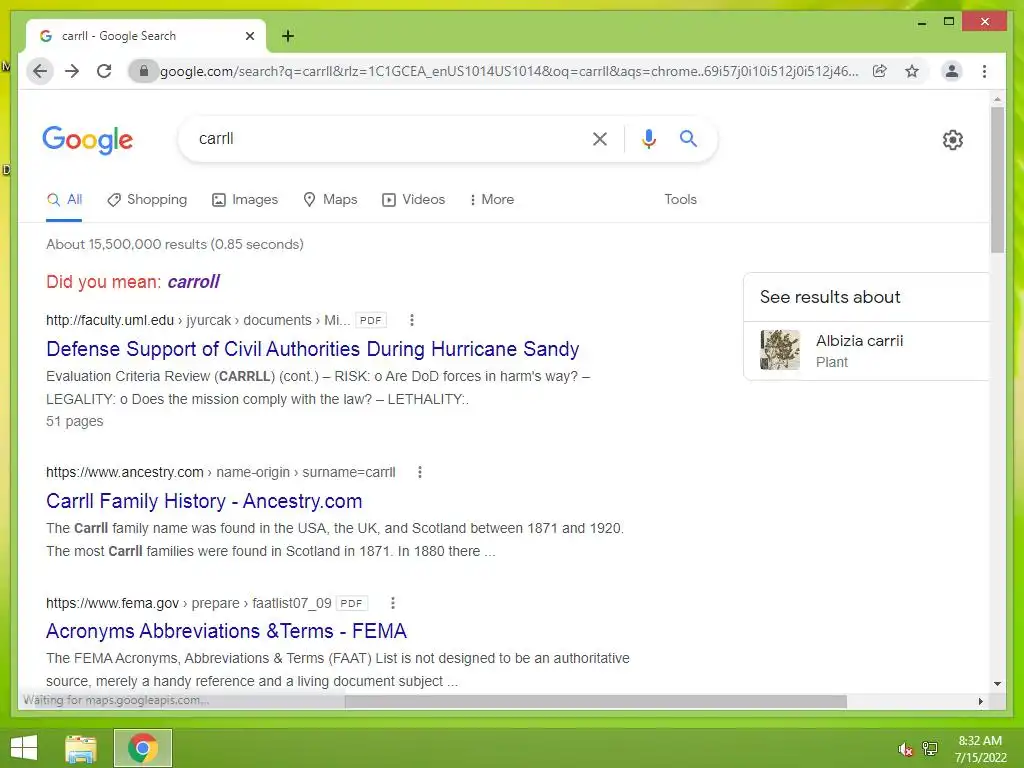Open search Tools options
Viewport: 1024px width, 768px height.
680,200
